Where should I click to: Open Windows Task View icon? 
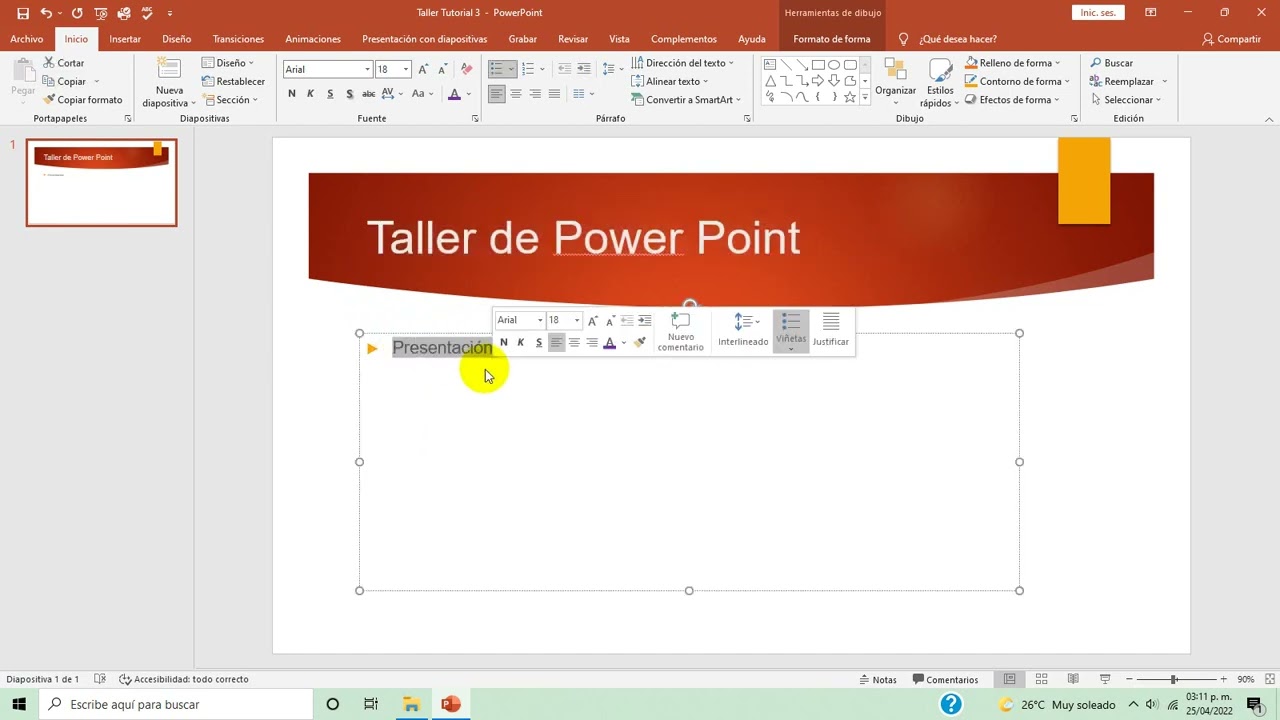(371, 704)
